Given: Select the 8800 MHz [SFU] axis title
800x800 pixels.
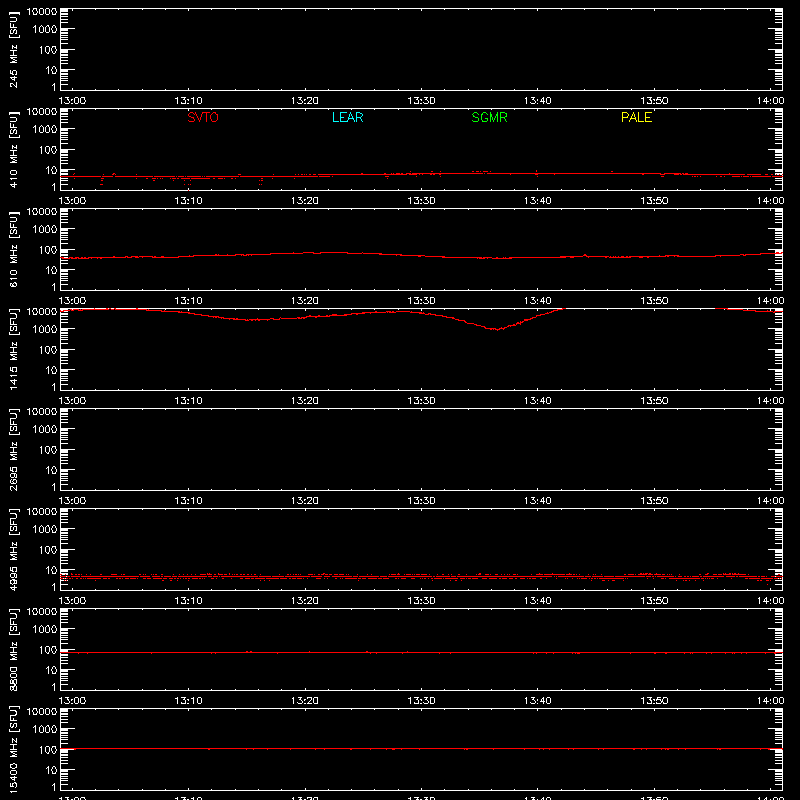Looking at the screenshot, I should (x=13, y=649).
